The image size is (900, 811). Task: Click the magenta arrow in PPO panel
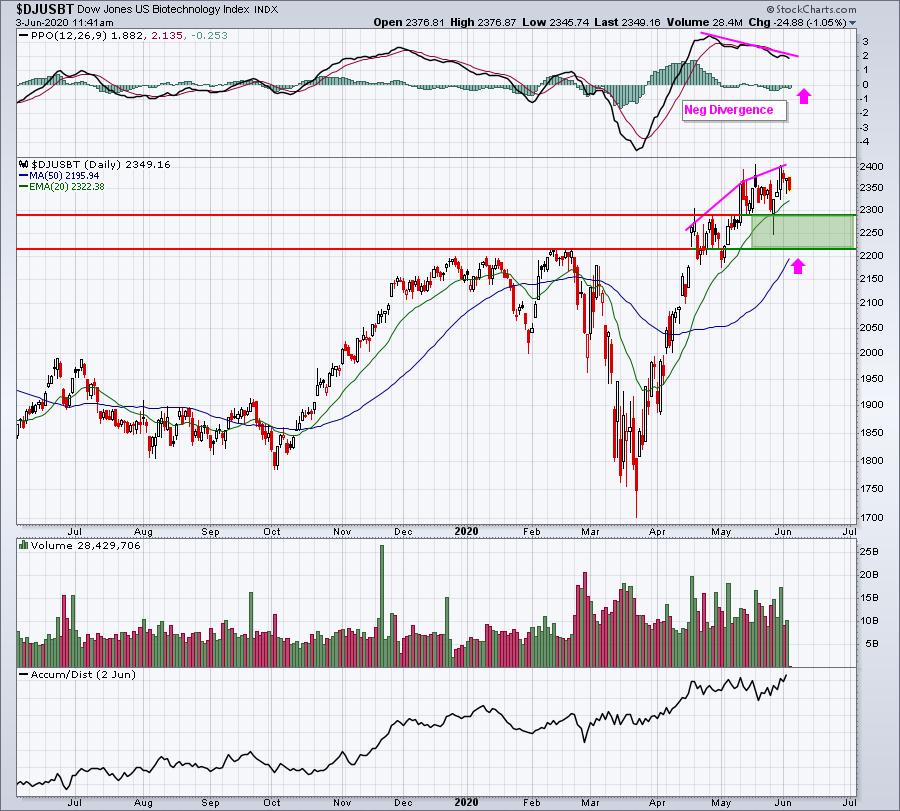click(804, 96)
